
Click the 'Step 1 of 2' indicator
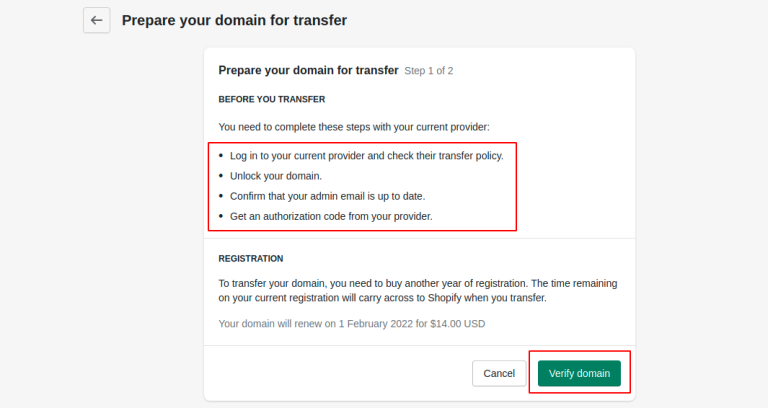coord(429,72)
